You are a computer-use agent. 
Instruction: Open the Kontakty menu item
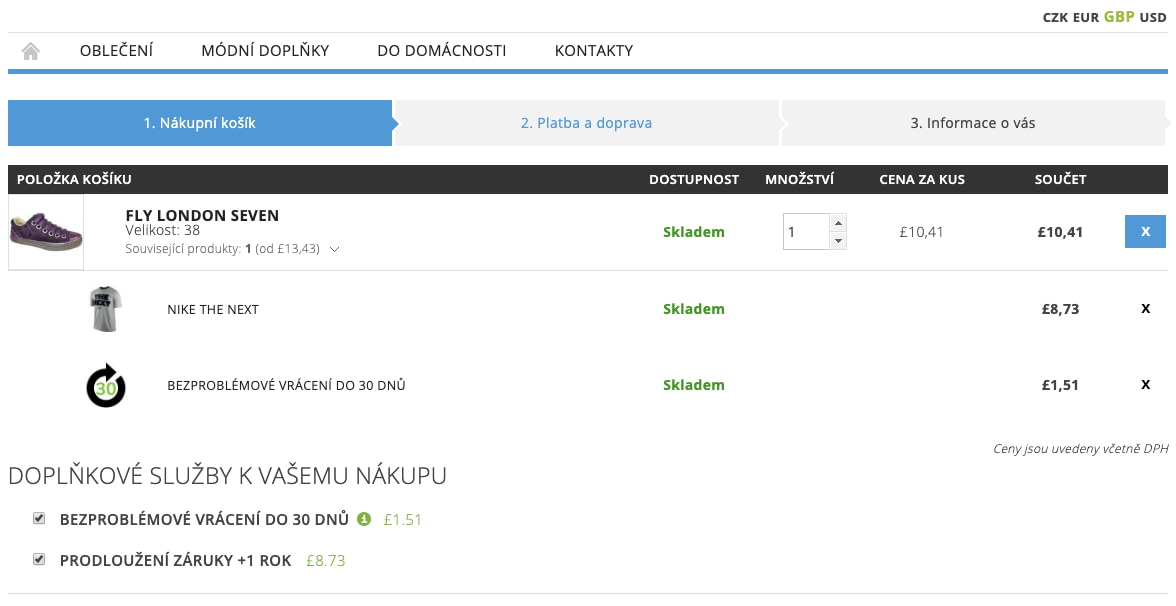[x=594, y=51]
